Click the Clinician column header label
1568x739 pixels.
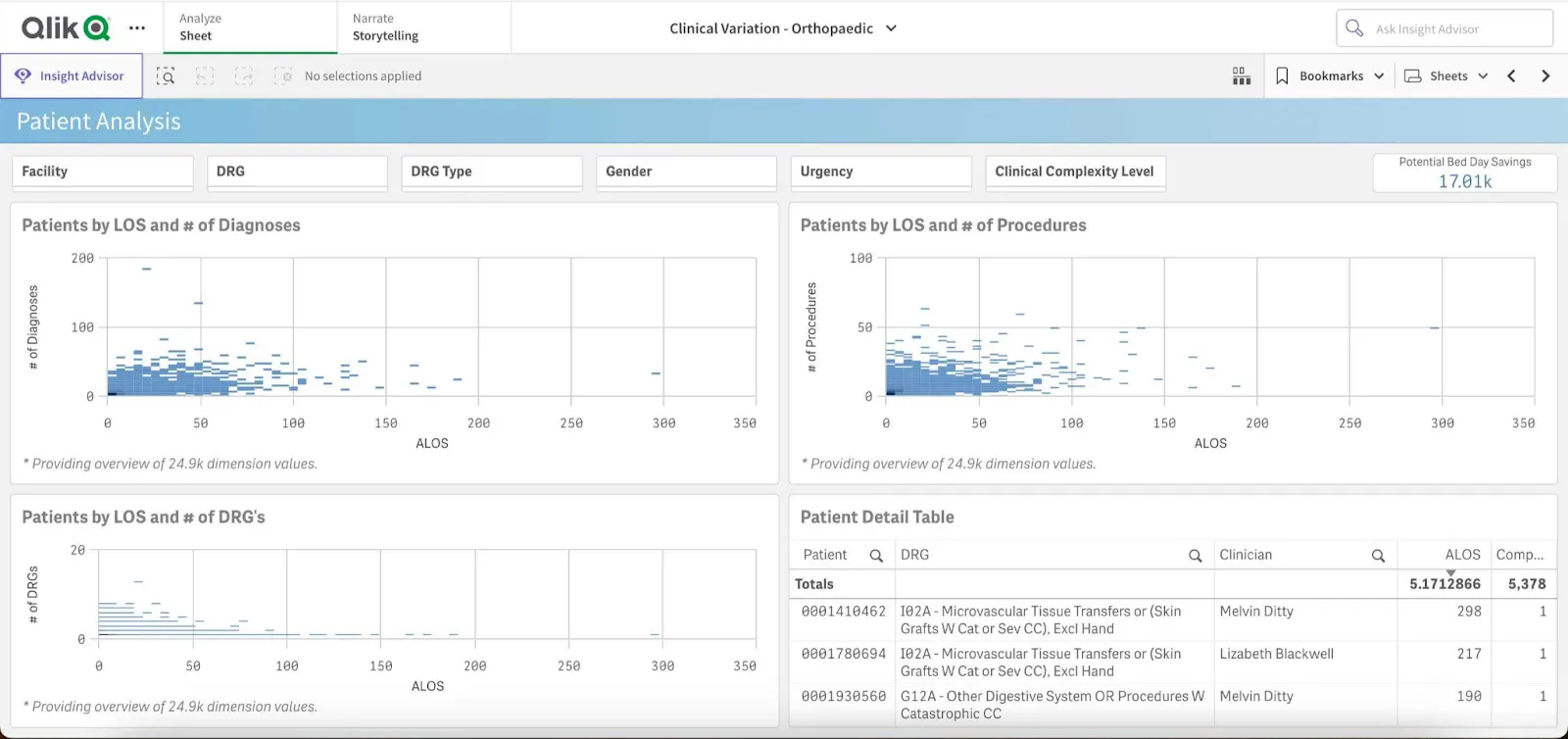coord(1246,555)
